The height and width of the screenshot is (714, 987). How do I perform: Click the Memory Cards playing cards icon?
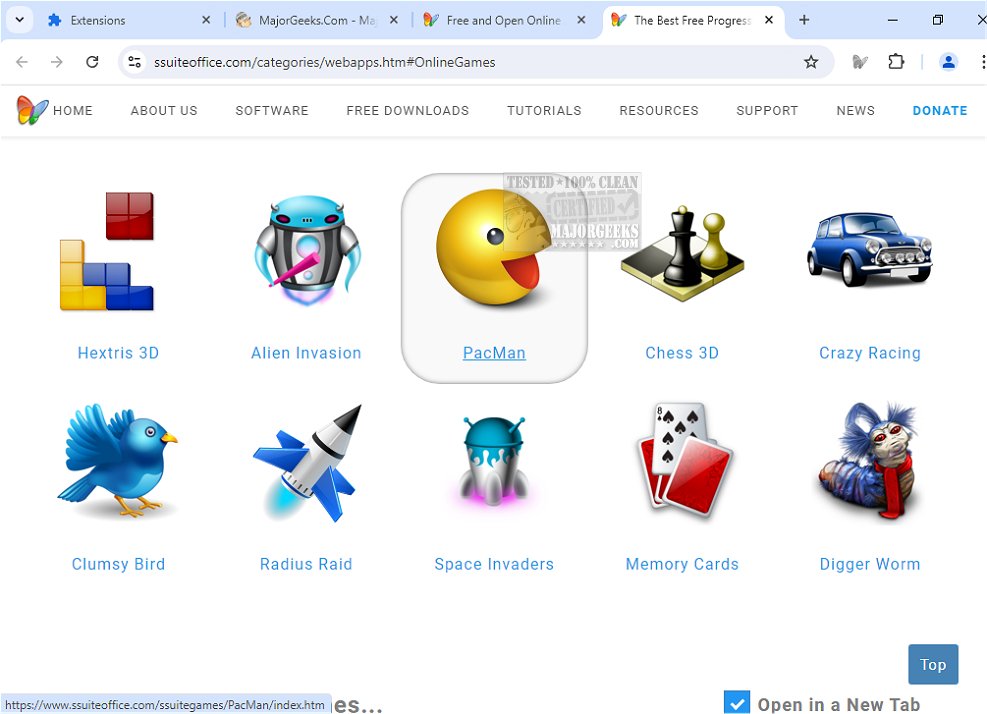pos(684,460)
